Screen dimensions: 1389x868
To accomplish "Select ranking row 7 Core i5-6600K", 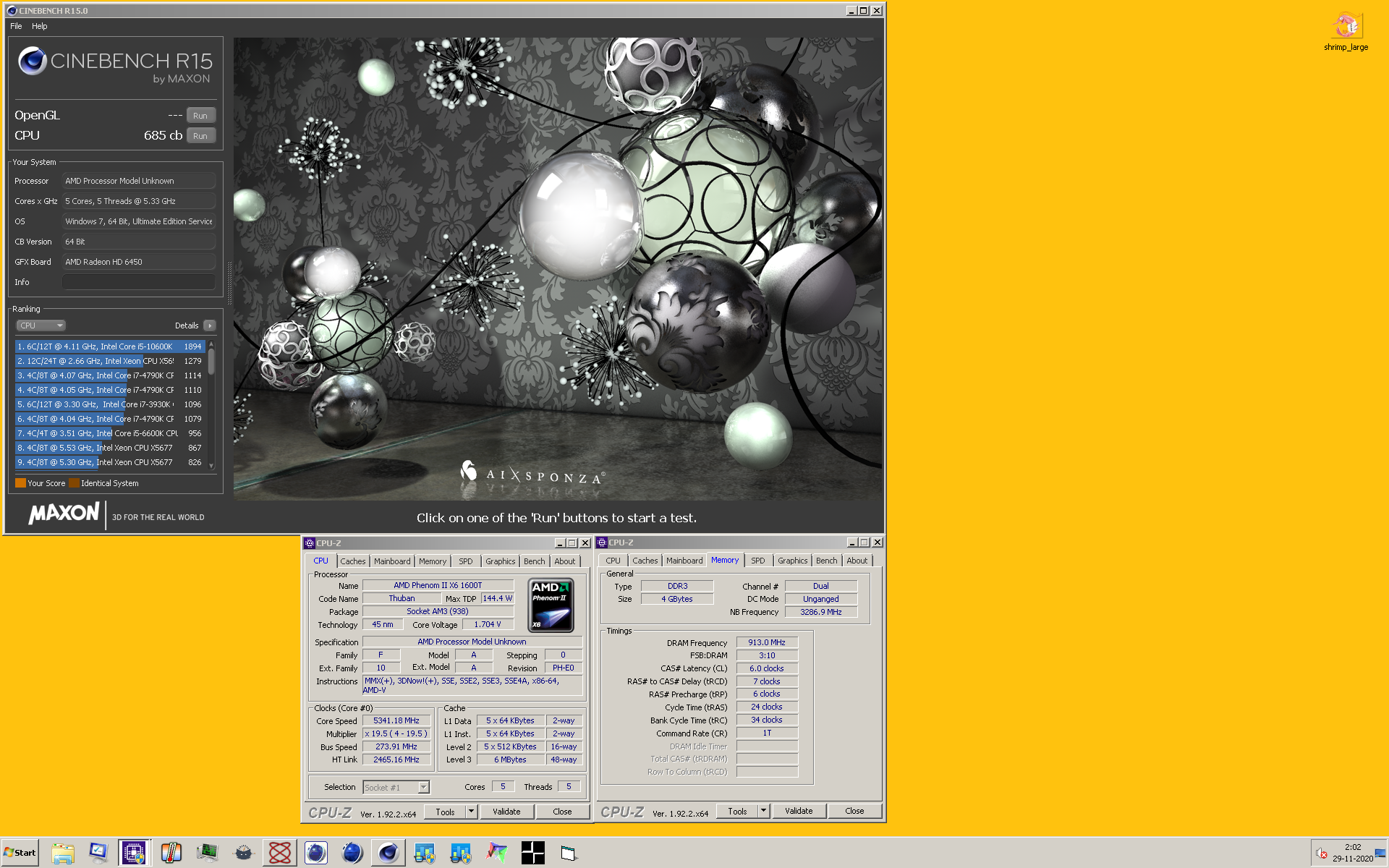I will [110, 433].
